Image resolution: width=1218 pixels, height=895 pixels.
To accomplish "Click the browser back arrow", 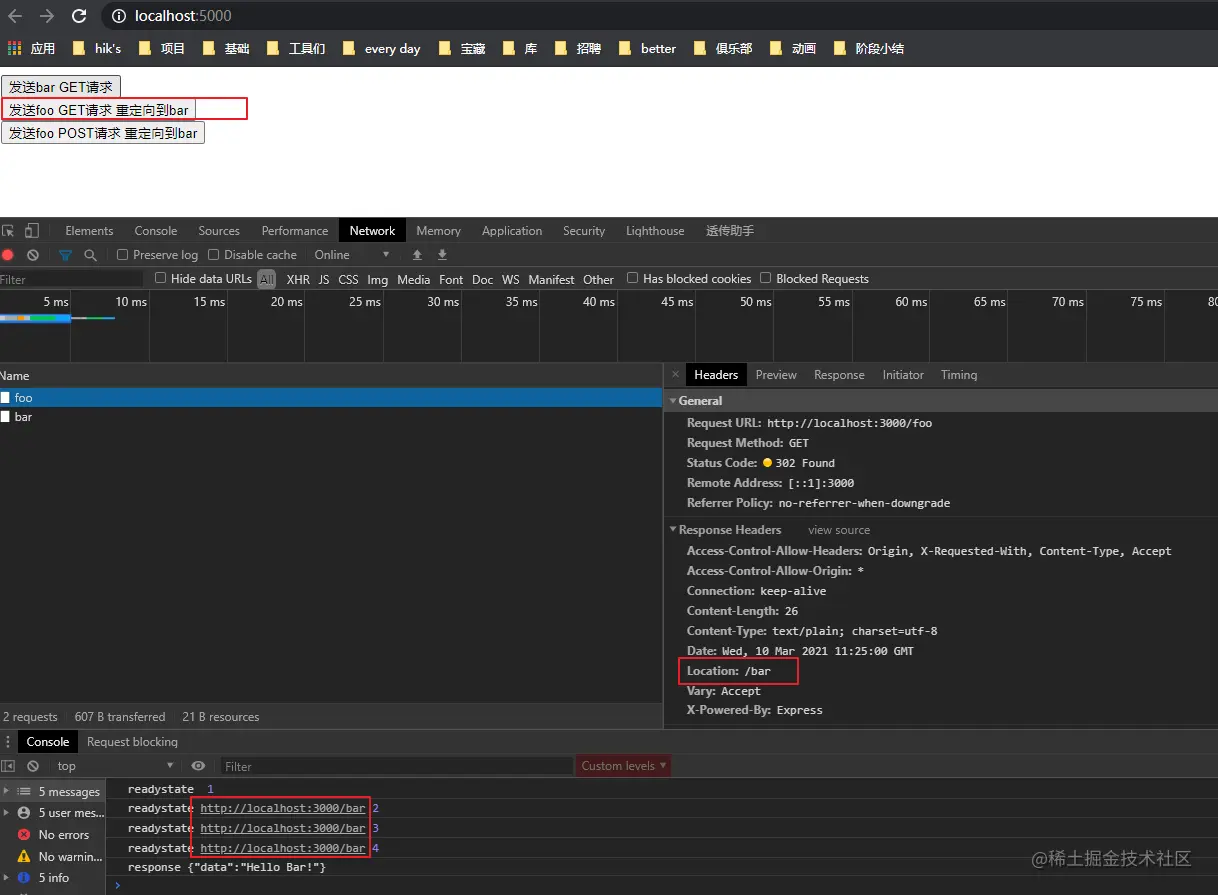I will 15,16.
